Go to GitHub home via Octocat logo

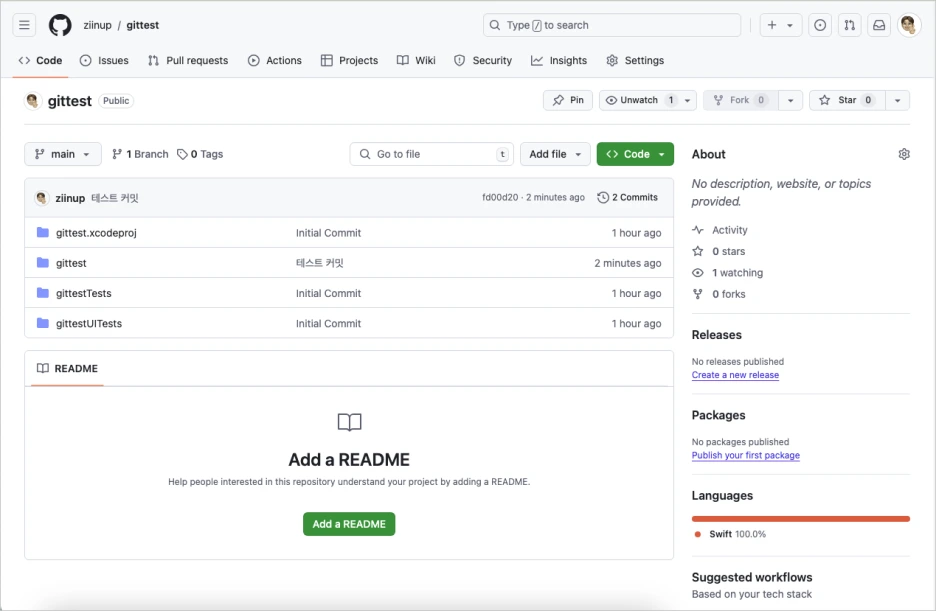(x=60, y=25)
